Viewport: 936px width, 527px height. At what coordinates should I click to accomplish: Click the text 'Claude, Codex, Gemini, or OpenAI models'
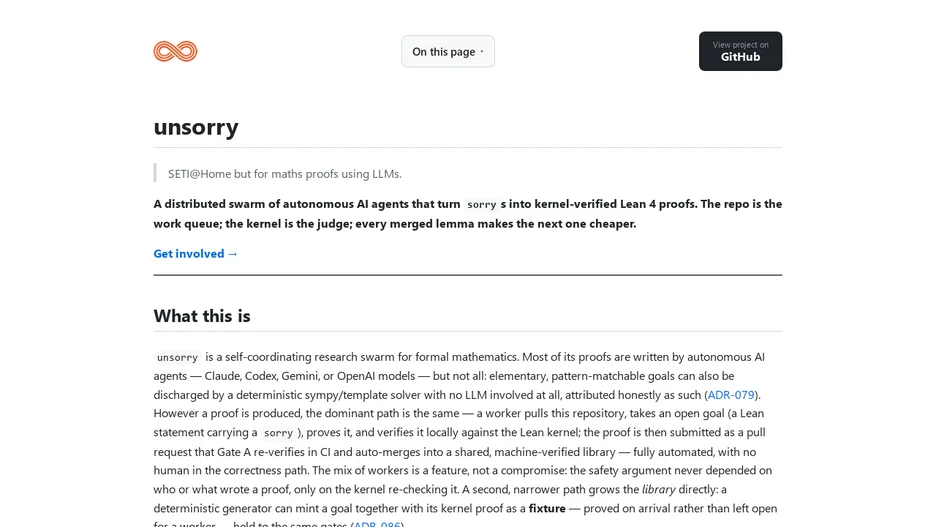coord(310,376)
